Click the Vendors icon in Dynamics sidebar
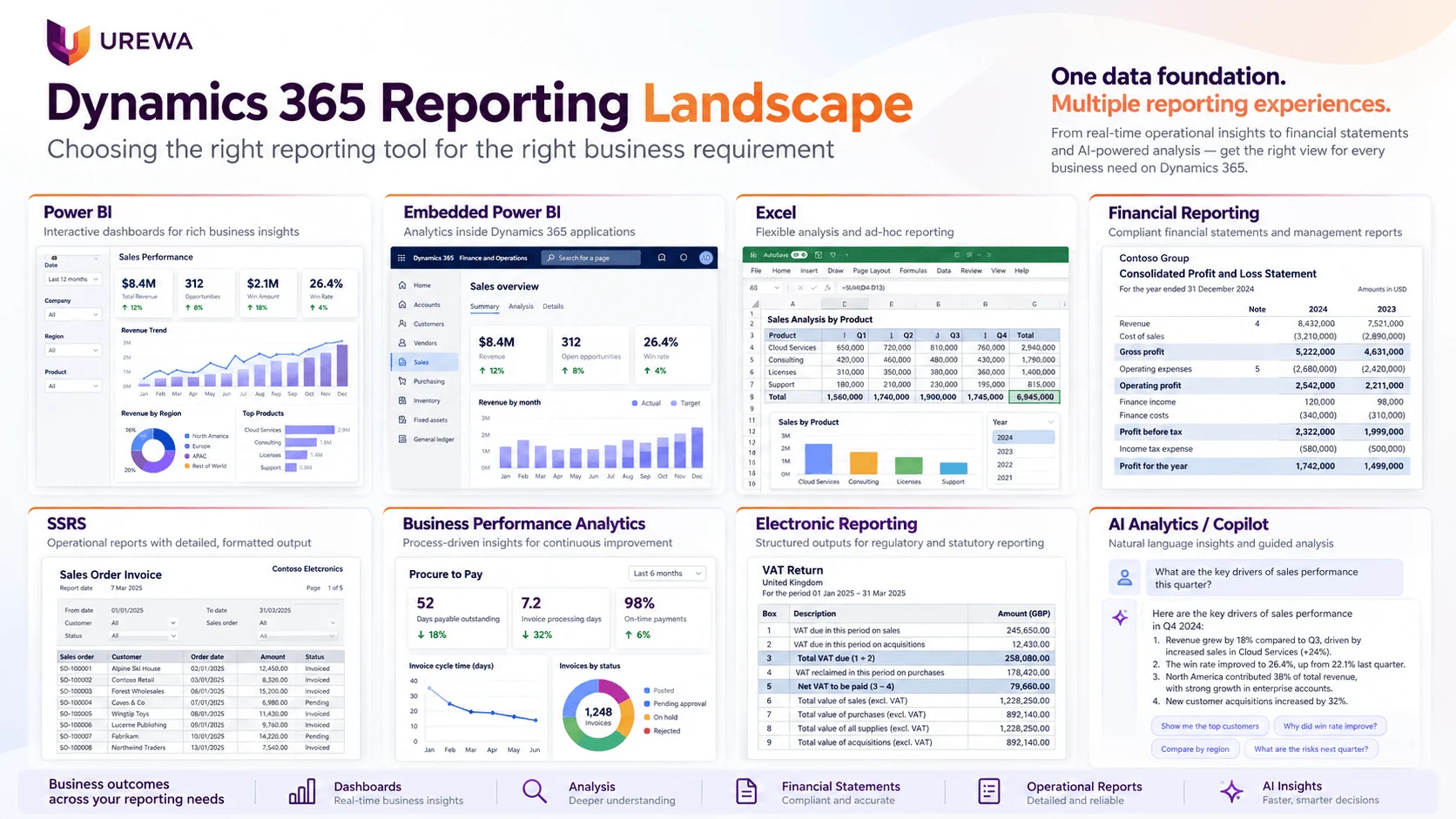This screenshot has width=1456, height=819. pos(402,343)
